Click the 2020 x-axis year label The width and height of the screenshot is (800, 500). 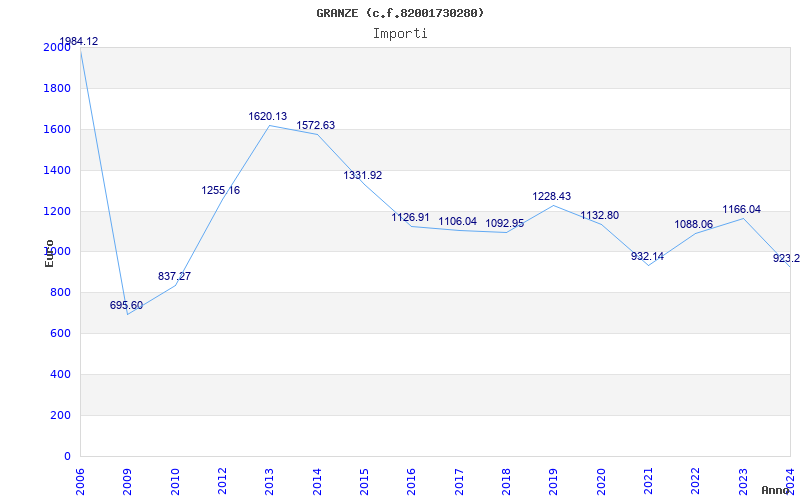click(x=601, y=482)
